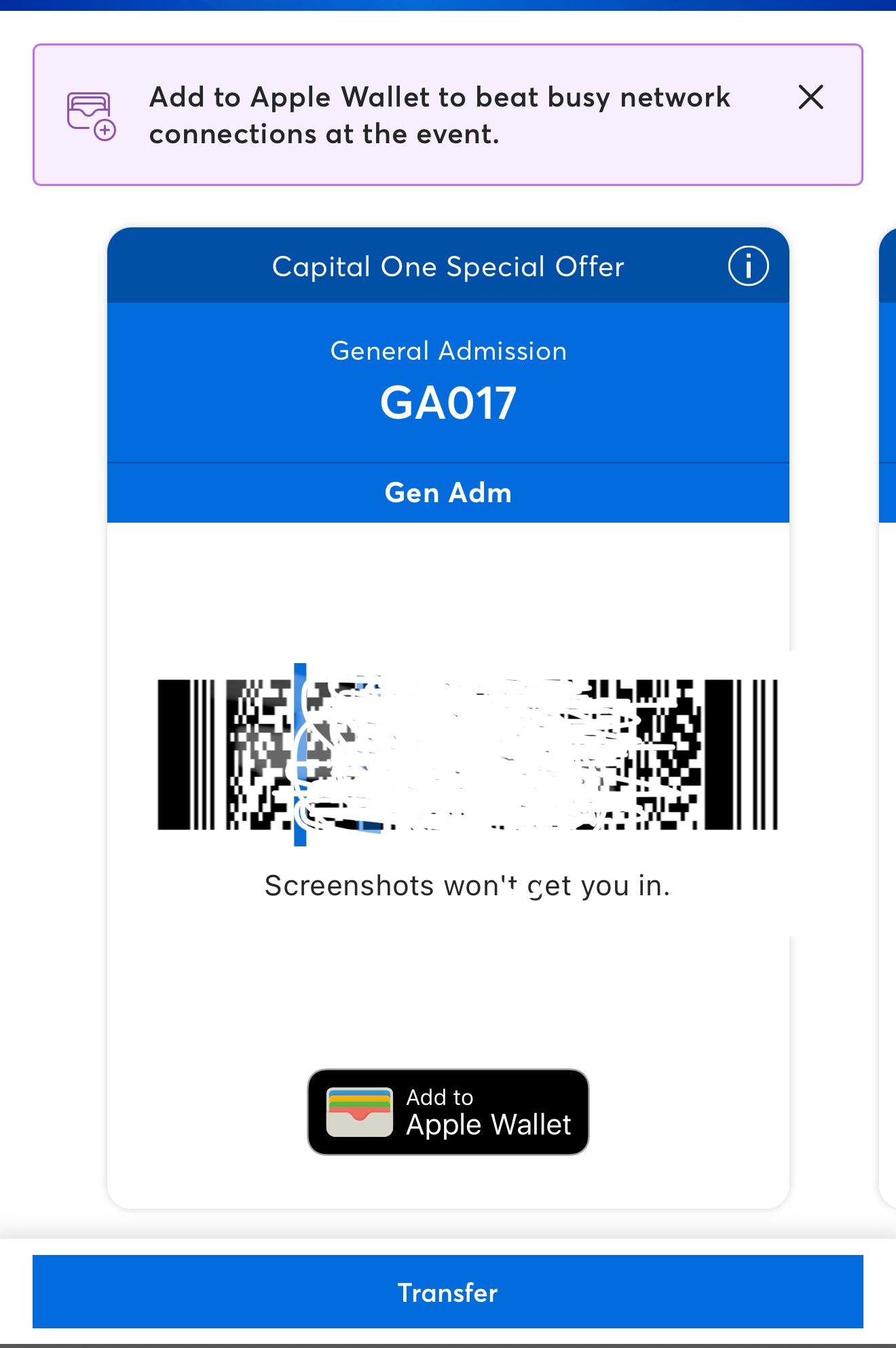The image size is (896, 1348).
Task: Select the Capital One Special Offer header
Action: 448,266
